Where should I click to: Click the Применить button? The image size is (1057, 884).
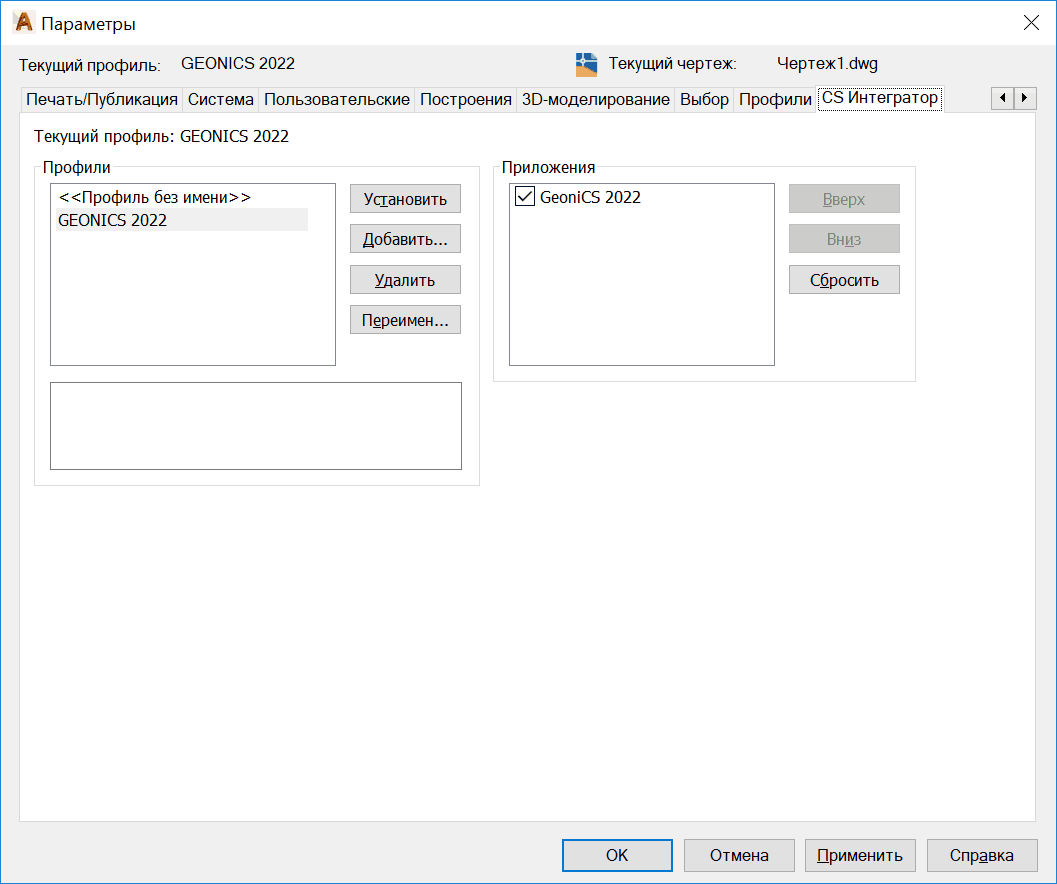click(x=860, y=855)
